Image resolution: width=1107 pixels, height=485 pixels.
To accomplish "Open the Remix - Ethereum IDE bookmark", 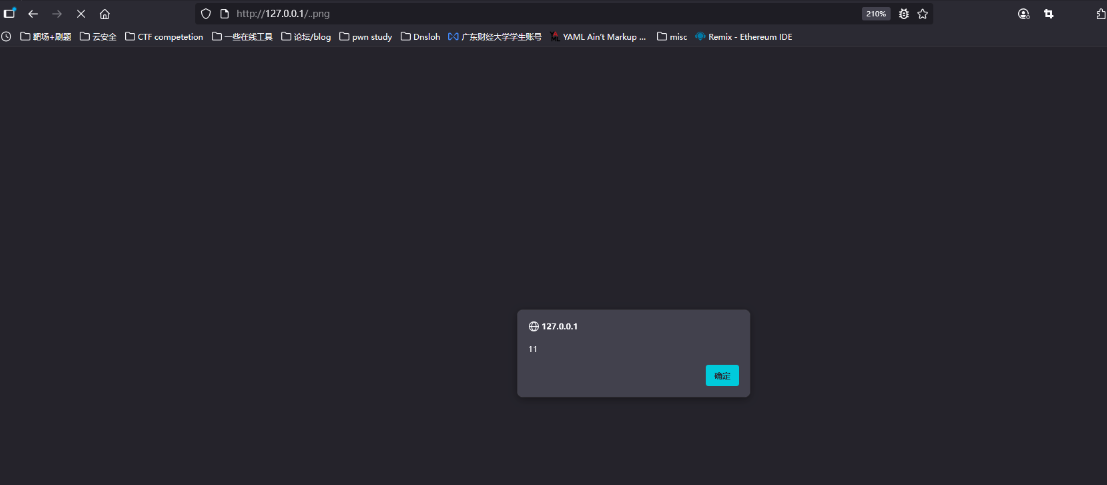I will point(743,37).
